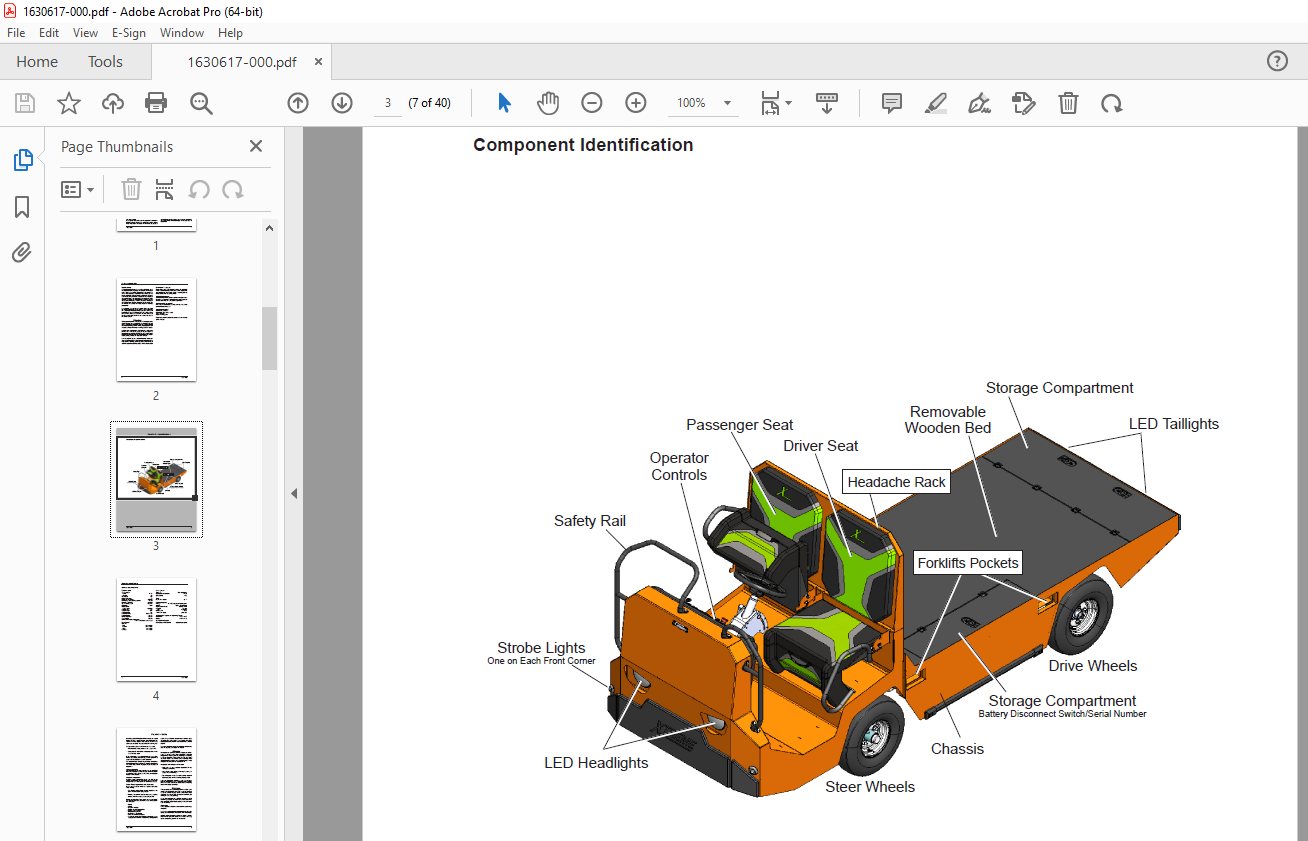Image resolution: width=1308 pixels, height=841 pixels.
Task: Click the Drive Wheels label
Action: (x=1093, y=666)
